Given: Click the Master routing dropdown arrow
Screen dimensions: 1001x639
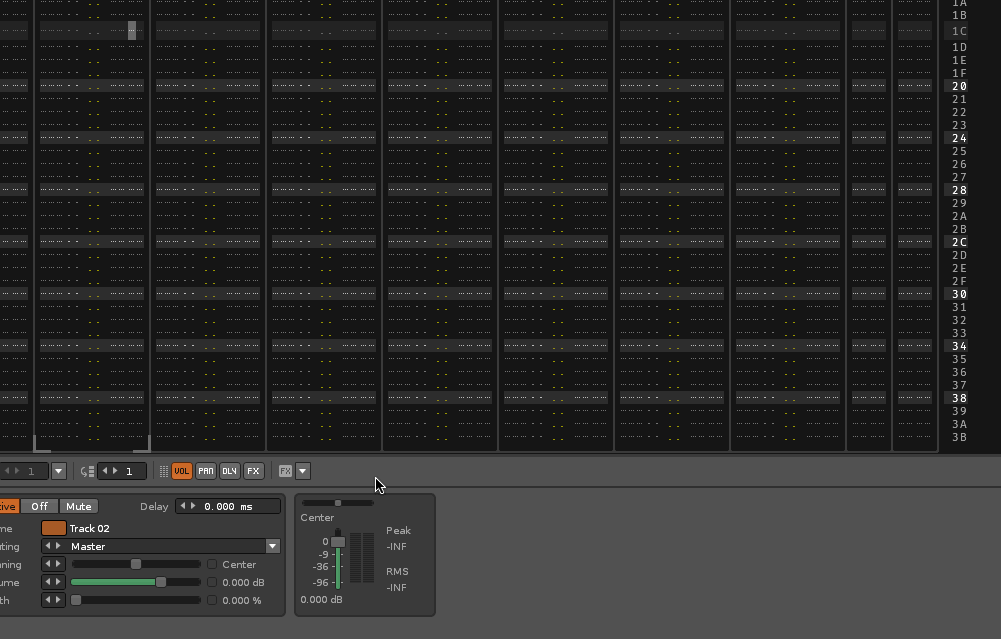Looking at the screenshot, I should click(x=273, y=546).
